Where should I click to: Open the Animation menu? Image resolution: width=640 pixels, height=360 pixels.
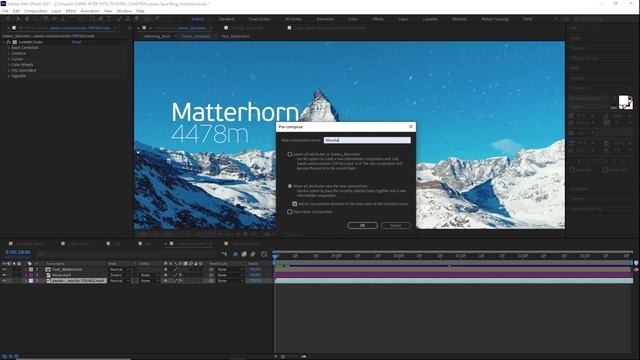pyautogui.click(x=89, y=11)
